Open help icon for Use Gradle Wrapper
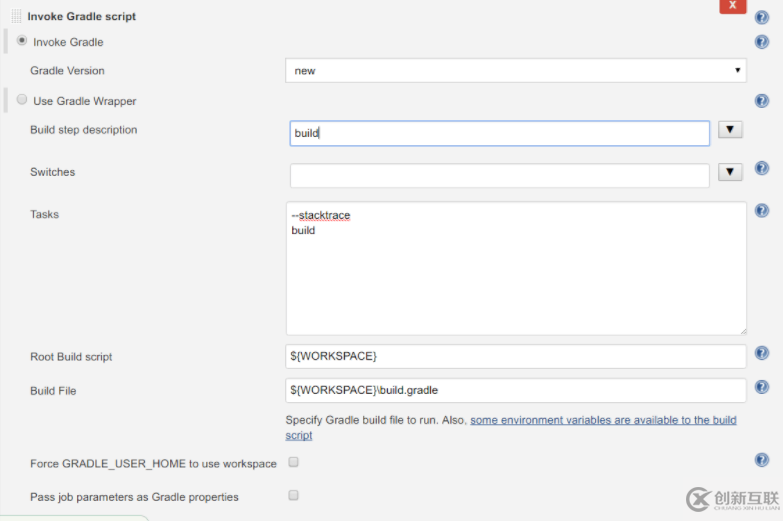 tap(762, 101)
